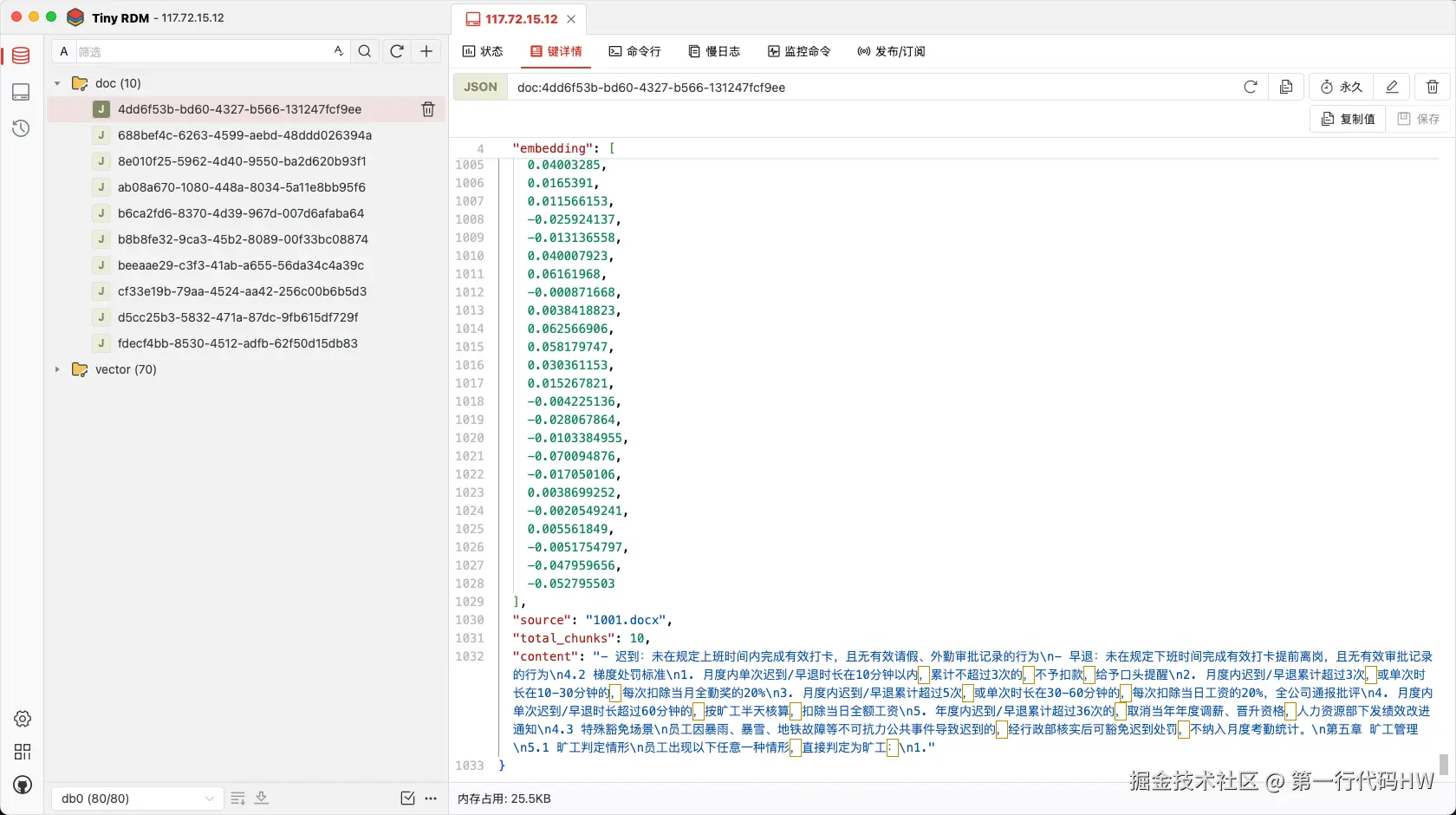Delete key using top-right trash icon
1456x815 pixels.
tap(1433, 87)
